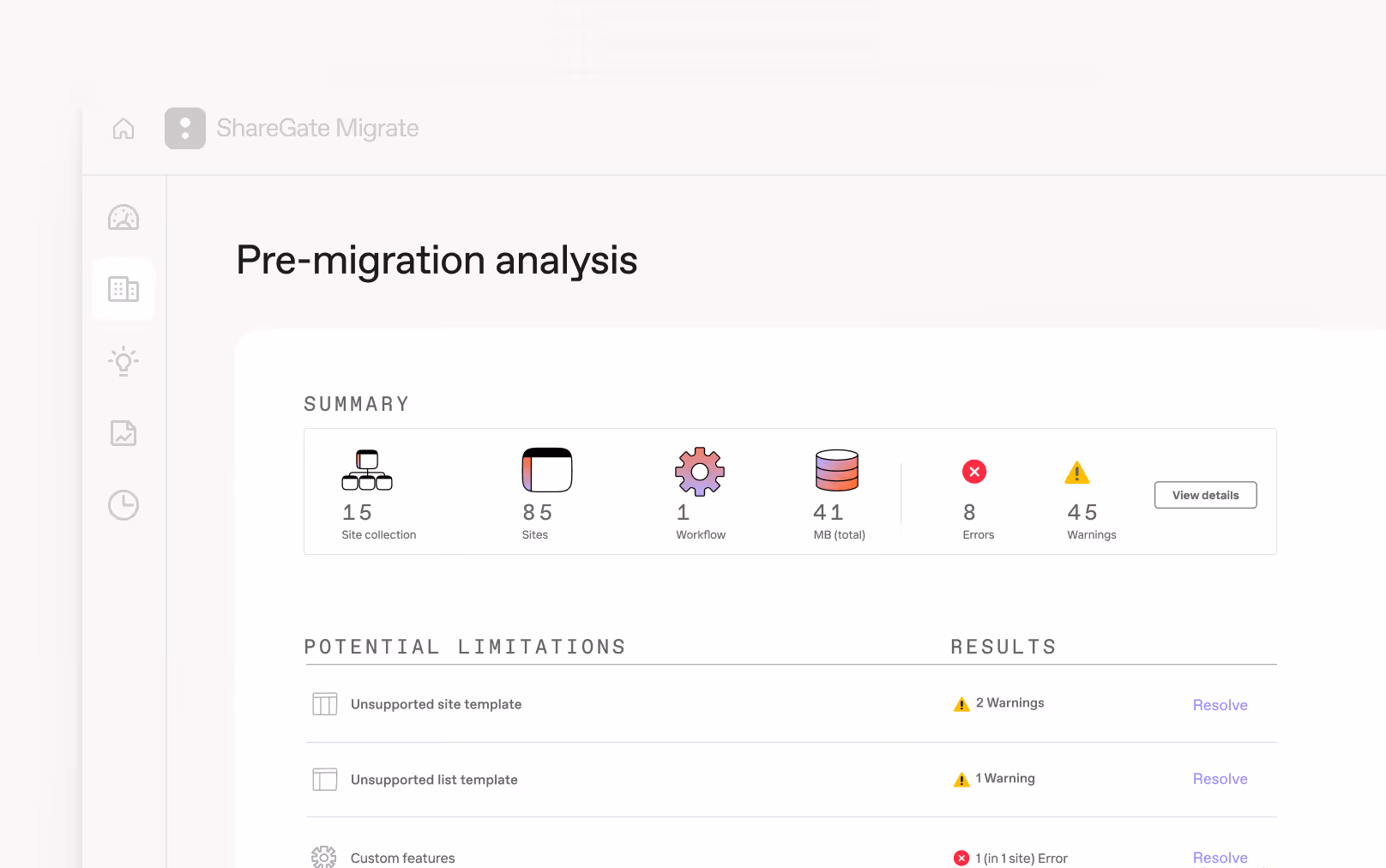1386x868 pixels.
Task: Click the 1 Warning result text
Action: click(x=1005, y=778)
